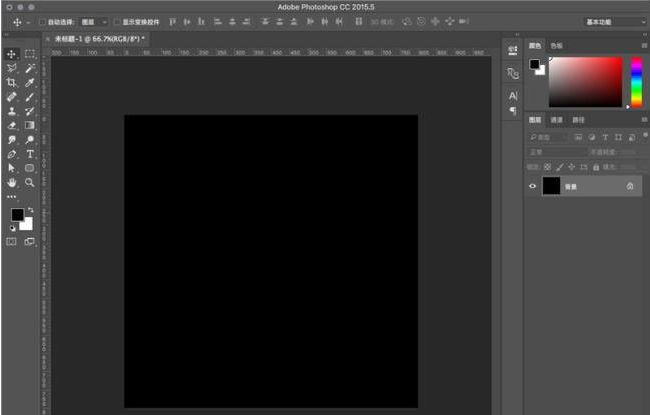Hide the 背景 layer with eye icon
Viewport: 650px width, 415px height.
click(x=532, y=186)
